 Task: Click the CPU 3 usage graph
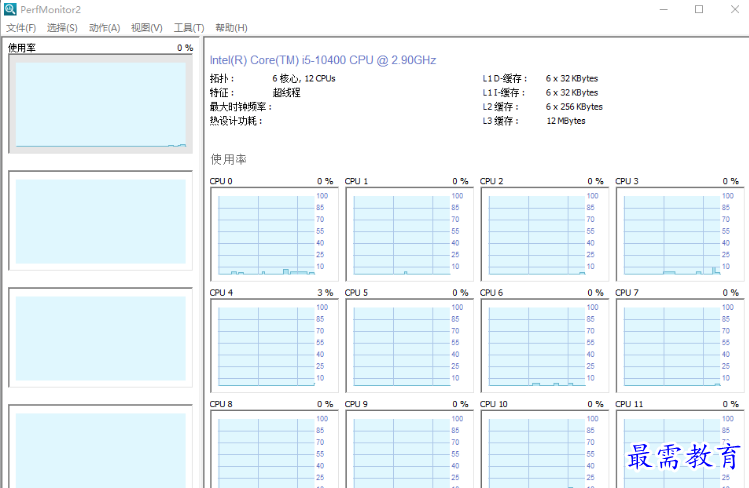671,234
